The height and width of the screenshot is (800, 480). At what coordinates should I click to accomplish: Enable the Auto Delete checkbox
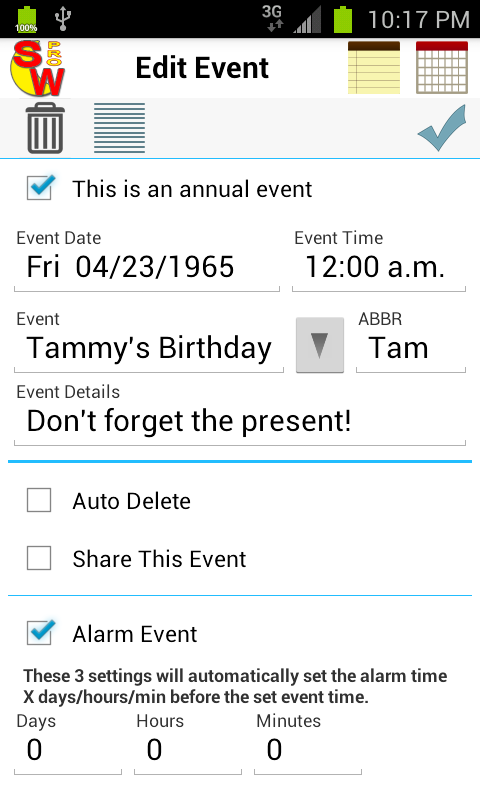click(39, 501)
